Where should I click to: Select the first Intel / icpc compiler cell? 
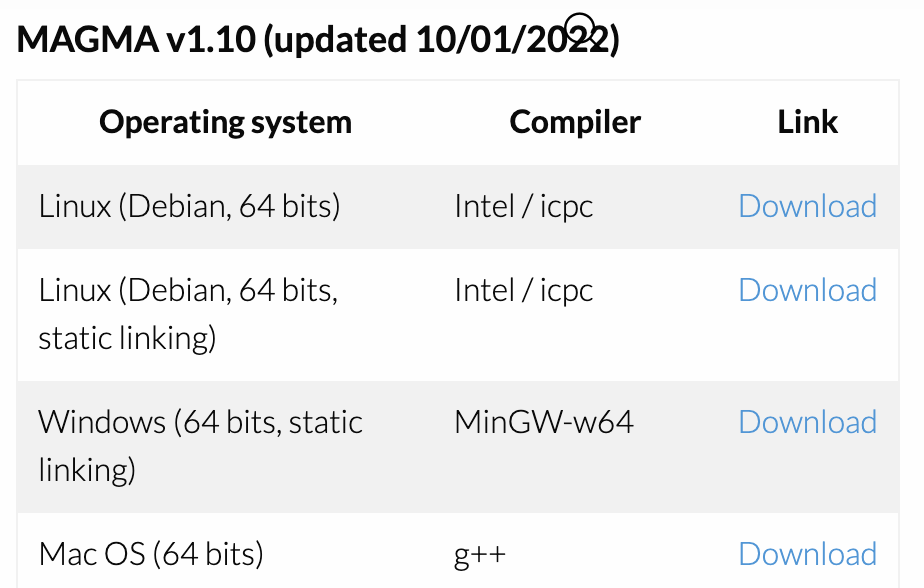(x=524, y=206)
